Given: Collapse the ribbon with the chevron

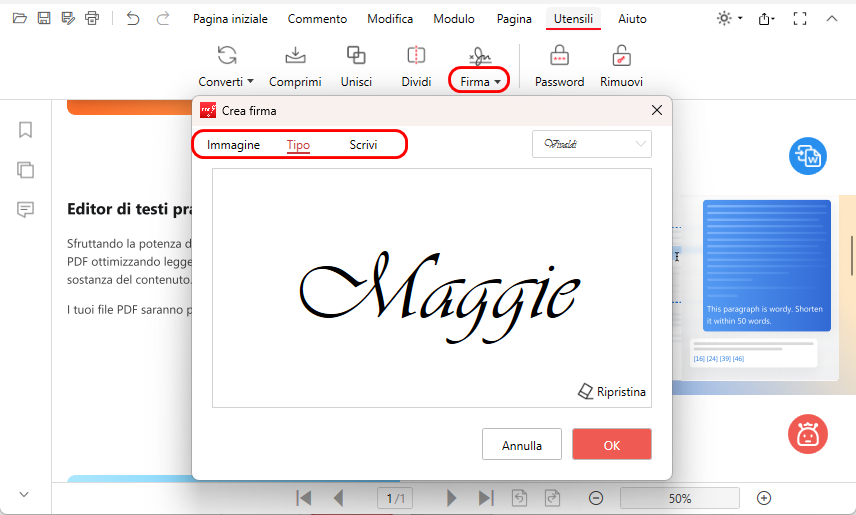Looking at the screenshot, I should point(831,19).
